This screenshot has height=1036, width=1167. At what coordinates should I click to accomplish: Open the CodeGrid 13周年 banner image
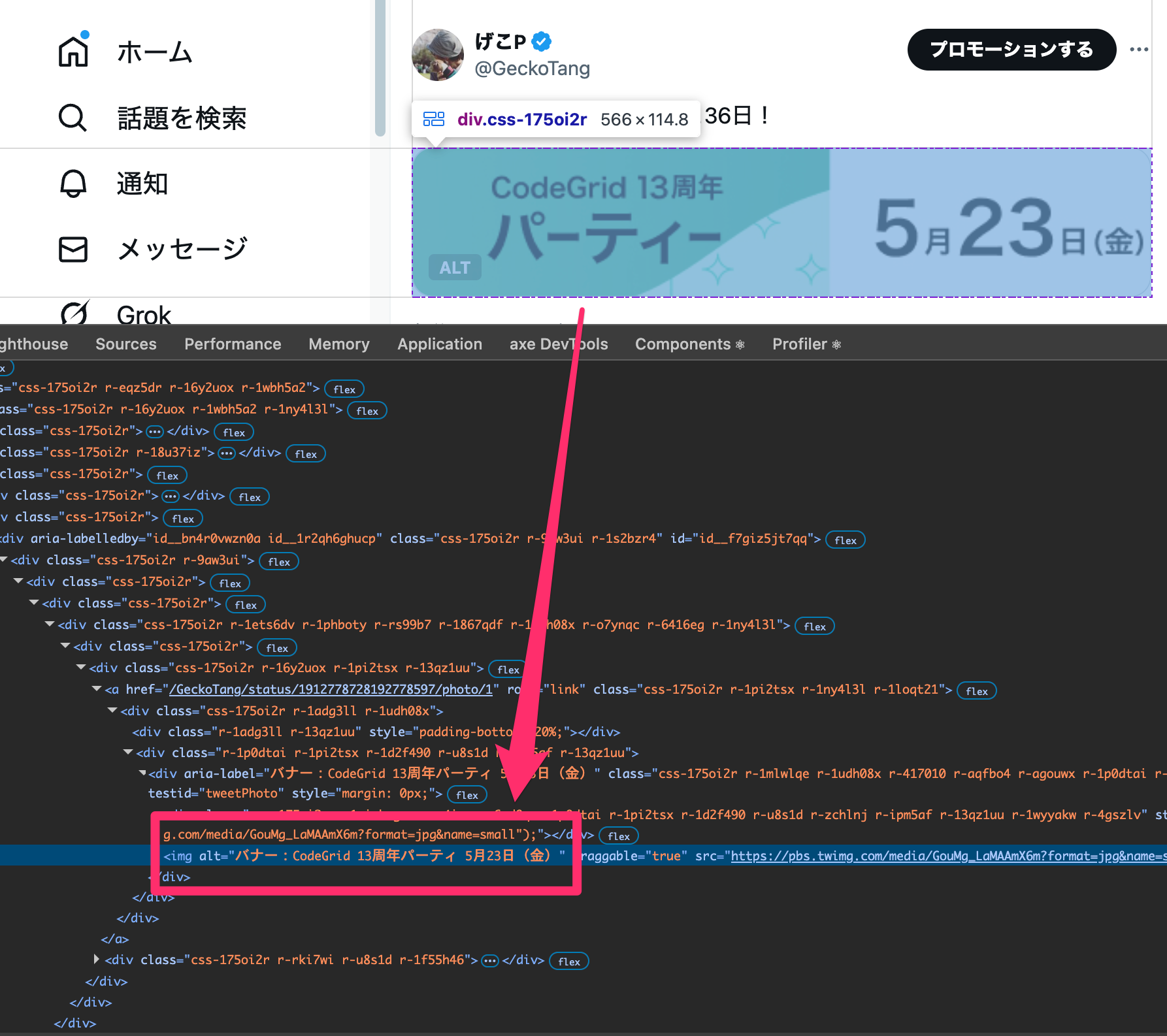click(x=781, y=223)
